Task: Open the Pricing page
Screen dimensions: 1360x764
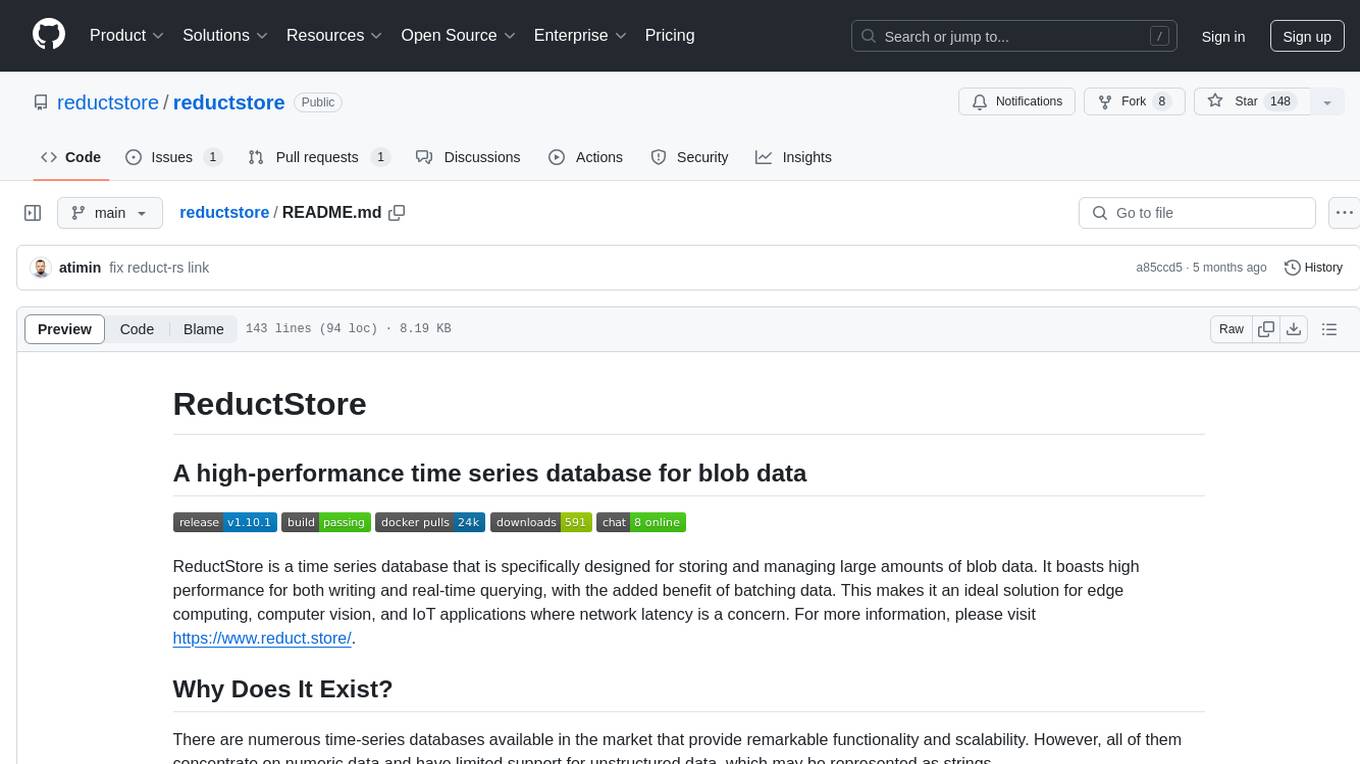Action: [x=670, y=35]
